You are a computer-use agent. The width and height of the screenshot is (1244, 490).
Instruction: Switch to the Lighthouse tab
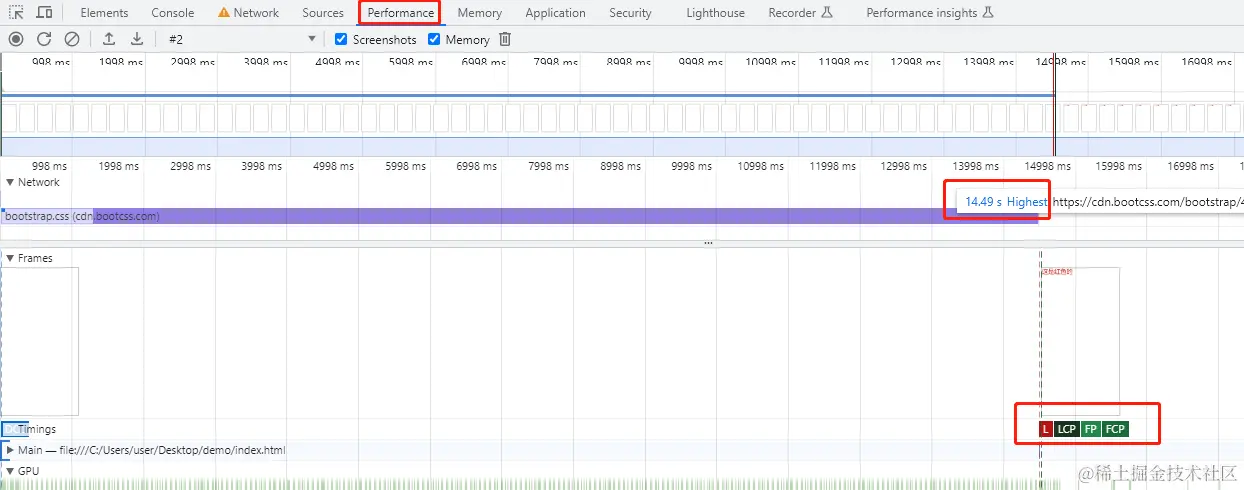pos(715,13)
